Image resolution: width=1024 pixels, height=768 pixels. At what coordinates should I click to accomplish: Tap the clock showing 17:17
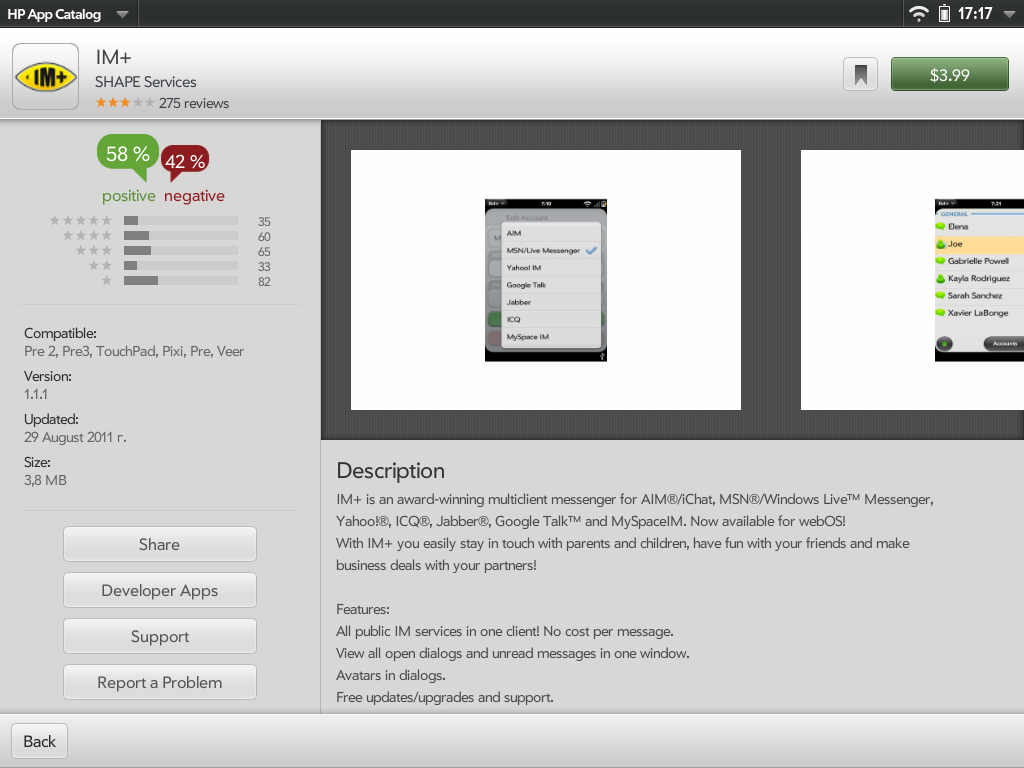pos(975,14)
